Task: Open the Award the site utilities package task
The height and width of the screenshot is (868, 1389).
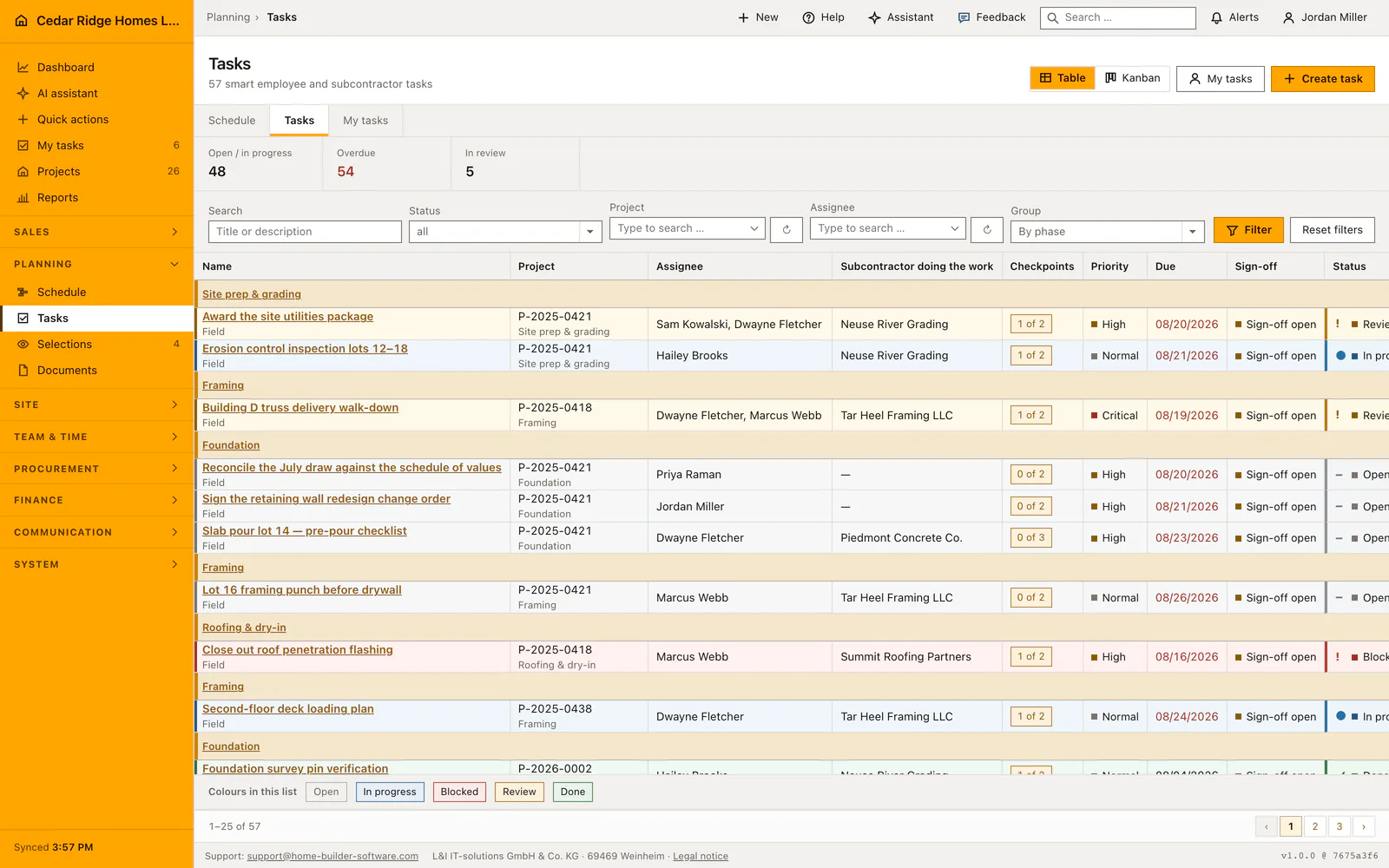Action: coord(287,317)
